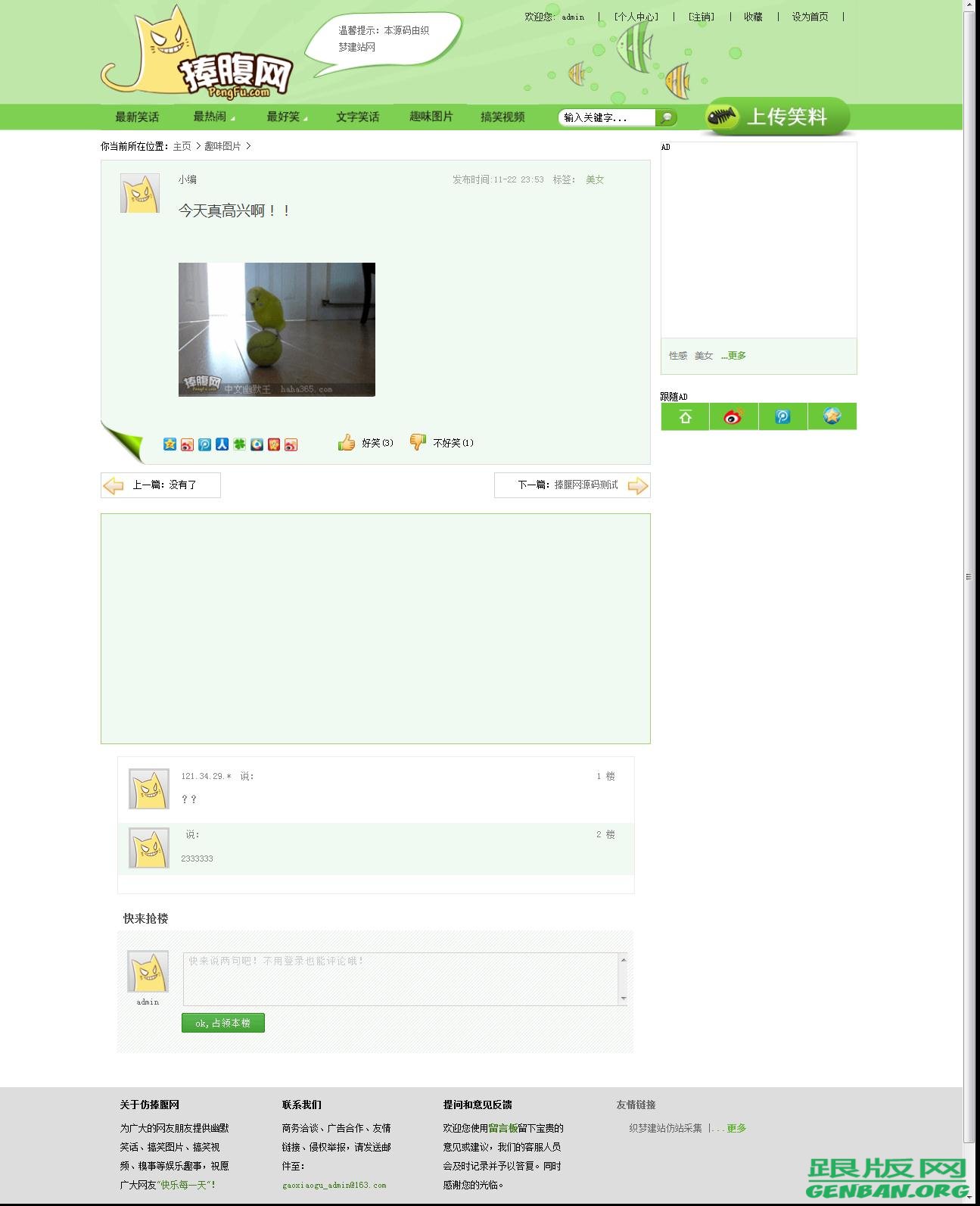Submit comment with ok,占领本楼 button
The image size is (980, 1206).
click(x=223, y=1023)
